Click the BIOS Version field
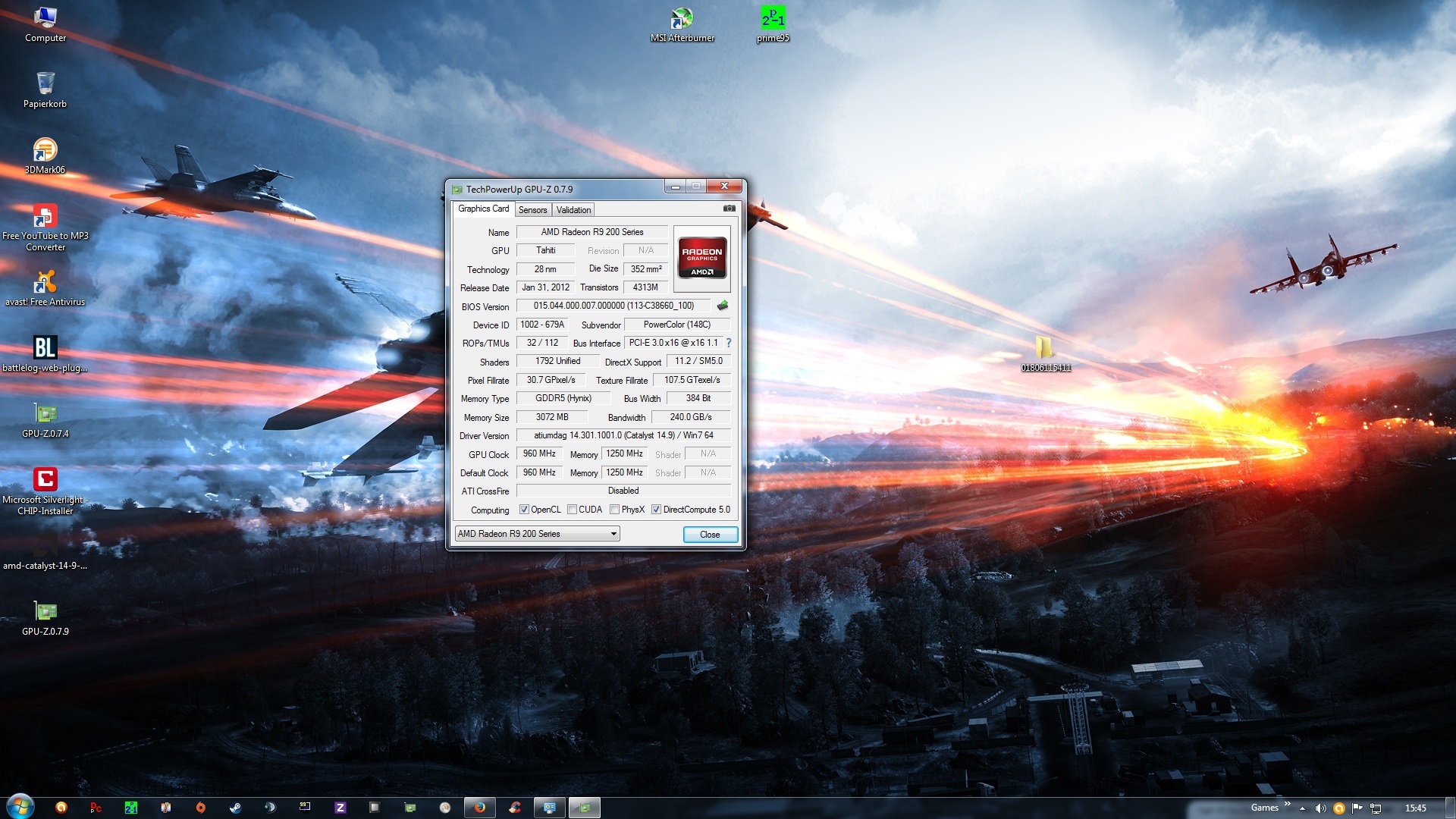 point(613,306)
